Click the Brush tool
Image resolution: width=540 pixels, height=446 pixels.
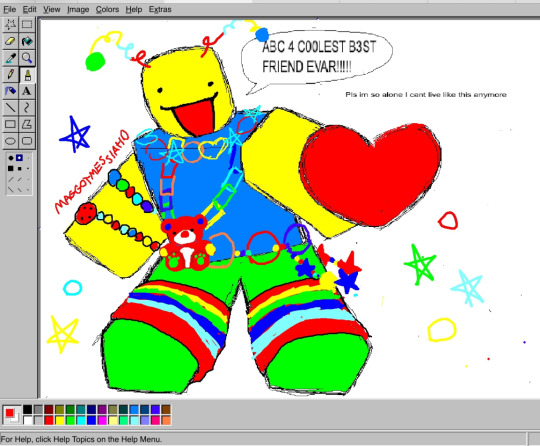click(x=27, y=74)
